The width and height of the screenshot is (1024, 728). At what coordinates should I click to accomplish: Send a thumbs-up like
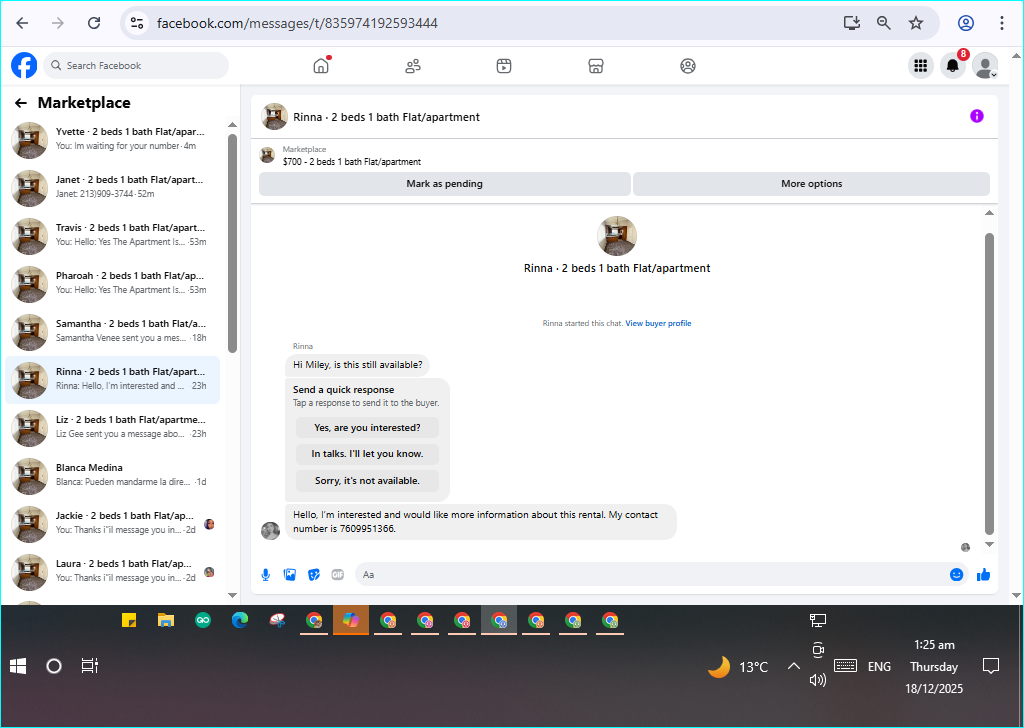[984, 575]
